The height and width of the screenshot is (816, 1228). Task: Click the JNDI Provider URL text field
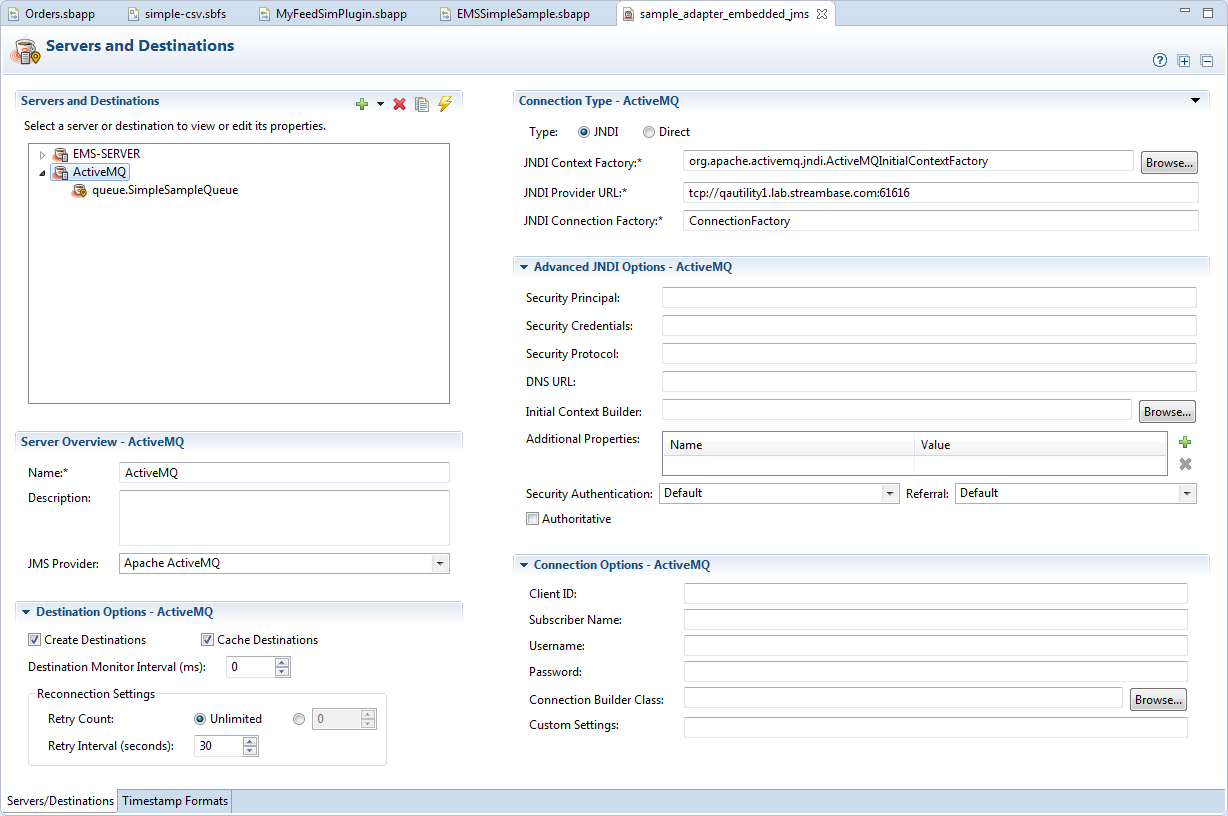tap(940, 193)
